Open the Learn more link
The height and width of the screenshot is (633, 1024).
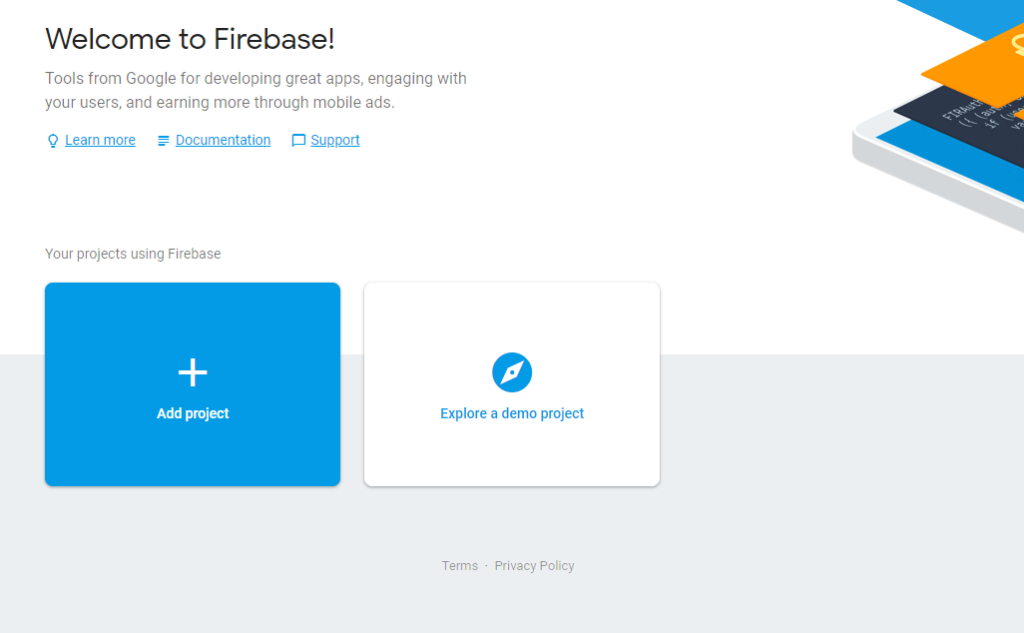(x=100, y=140)
